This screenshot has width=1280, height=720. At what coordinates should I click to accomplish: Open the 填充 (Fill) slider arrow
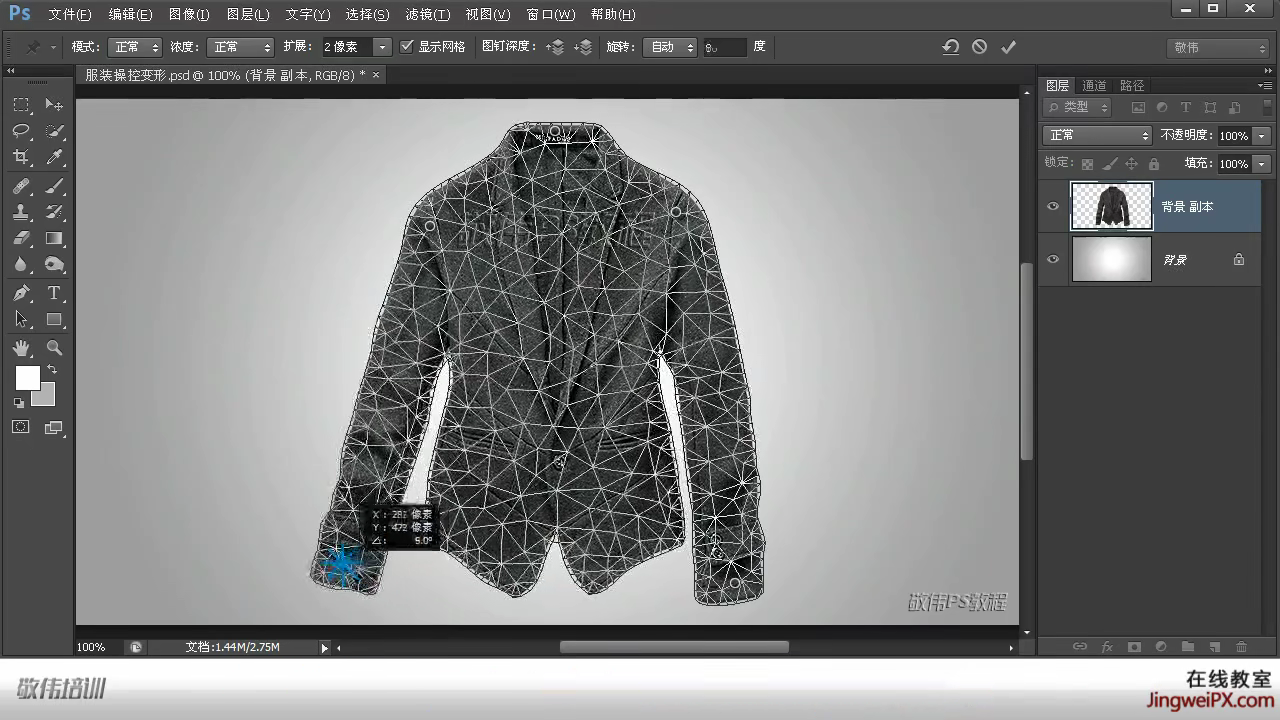pos(1261,164)
